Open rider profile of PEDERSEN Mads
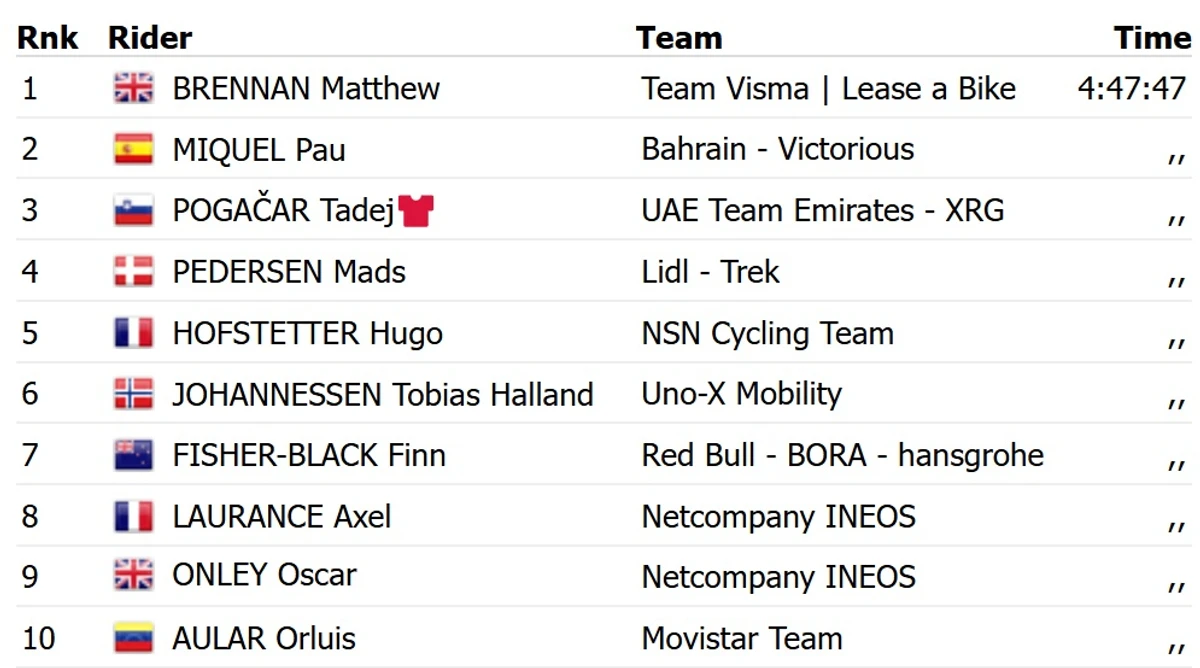Viewport: 1200px width, 668px height. pyautogui.click(x=289, y=271)
